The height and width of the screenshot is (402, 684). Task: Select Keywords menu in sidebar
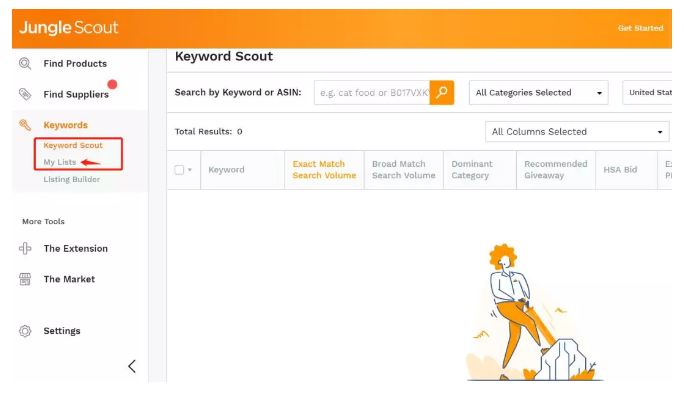tap(65, 125)
